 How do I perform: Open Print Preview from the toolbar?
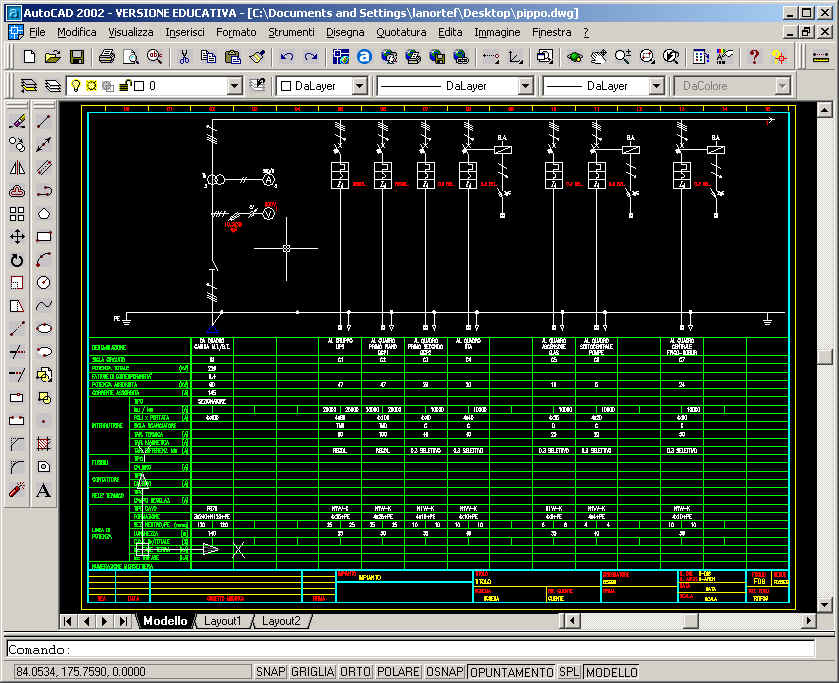coord(131,57)
